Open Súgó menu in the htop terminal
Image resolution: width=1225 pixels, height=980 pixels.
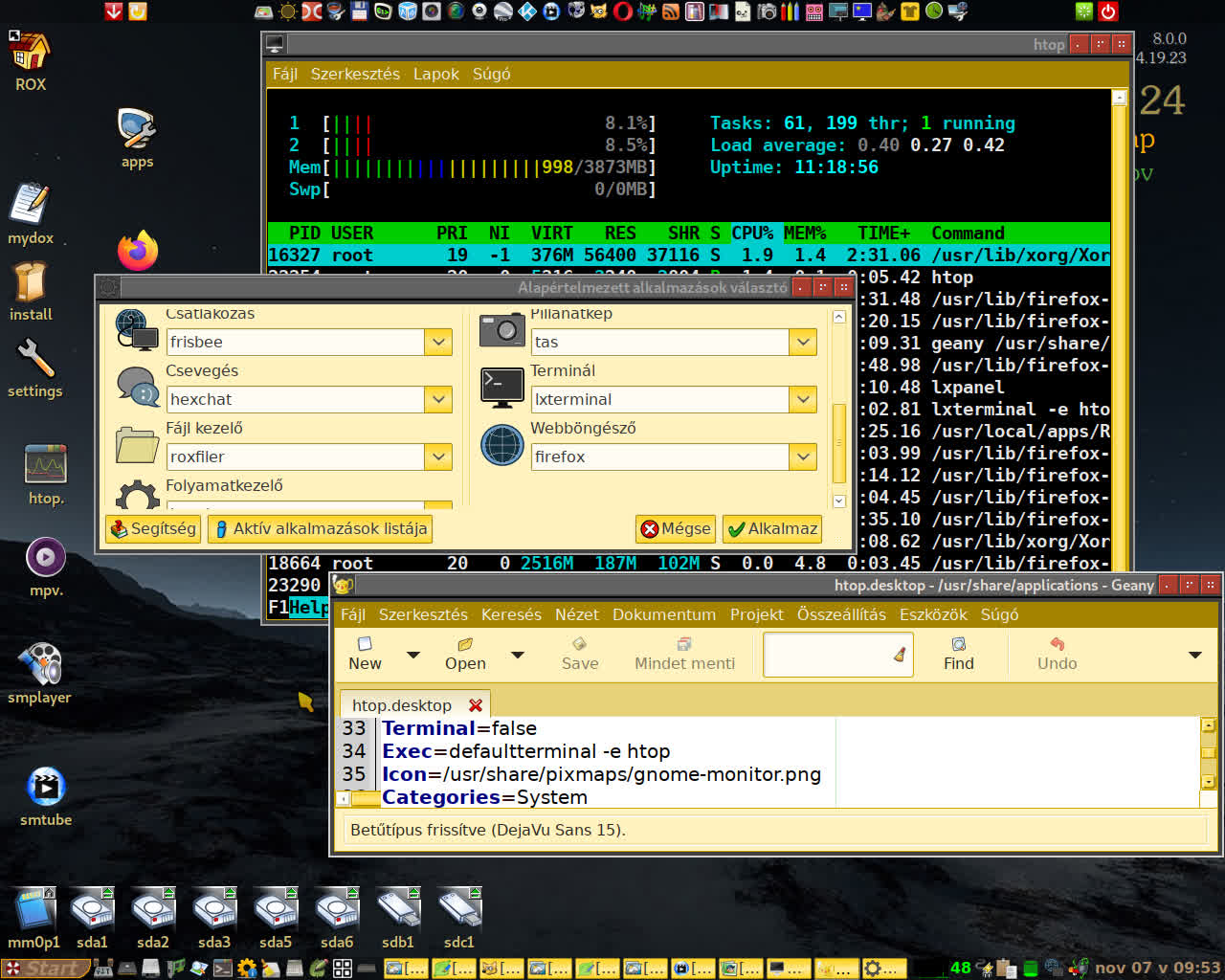(492, 74)
